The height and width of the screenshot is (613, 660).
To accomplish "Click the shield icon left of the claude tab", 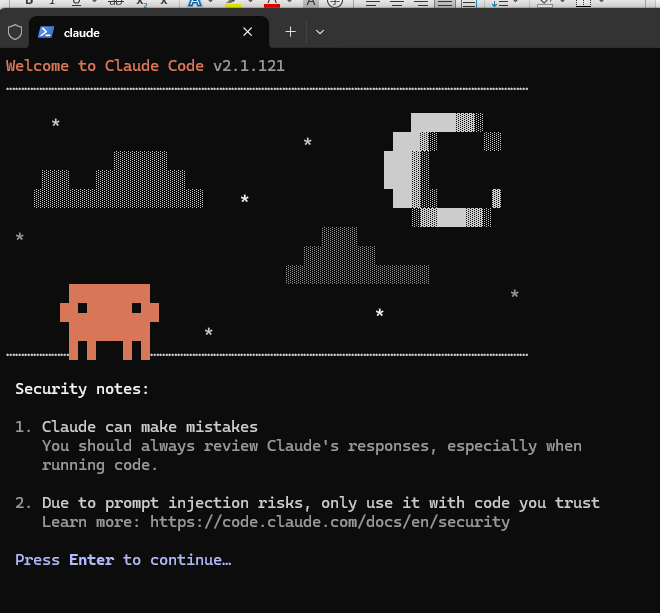I will [x=15, y=32].
